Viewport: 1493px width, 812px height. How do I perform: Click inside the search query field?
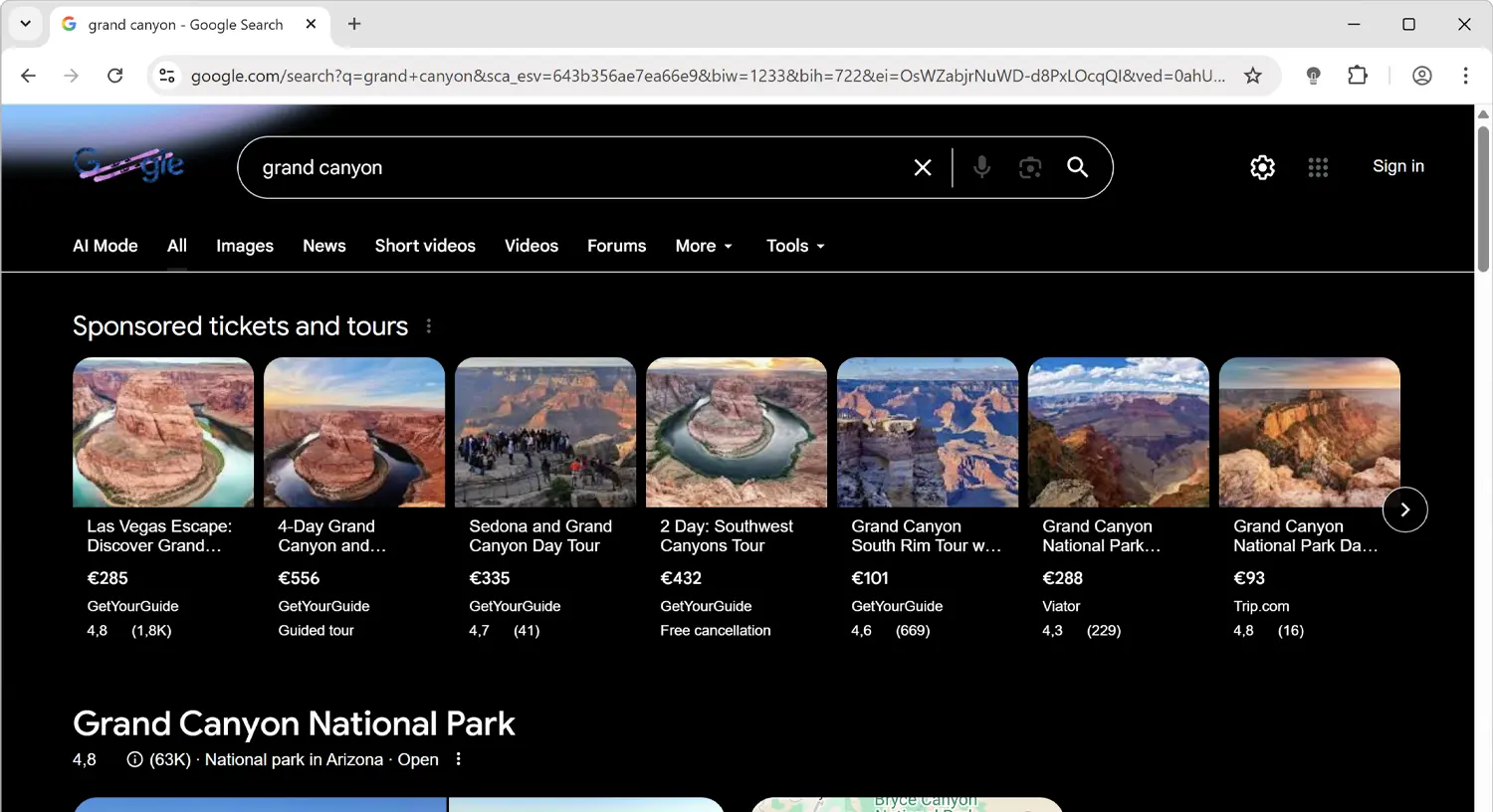point(498,167)
